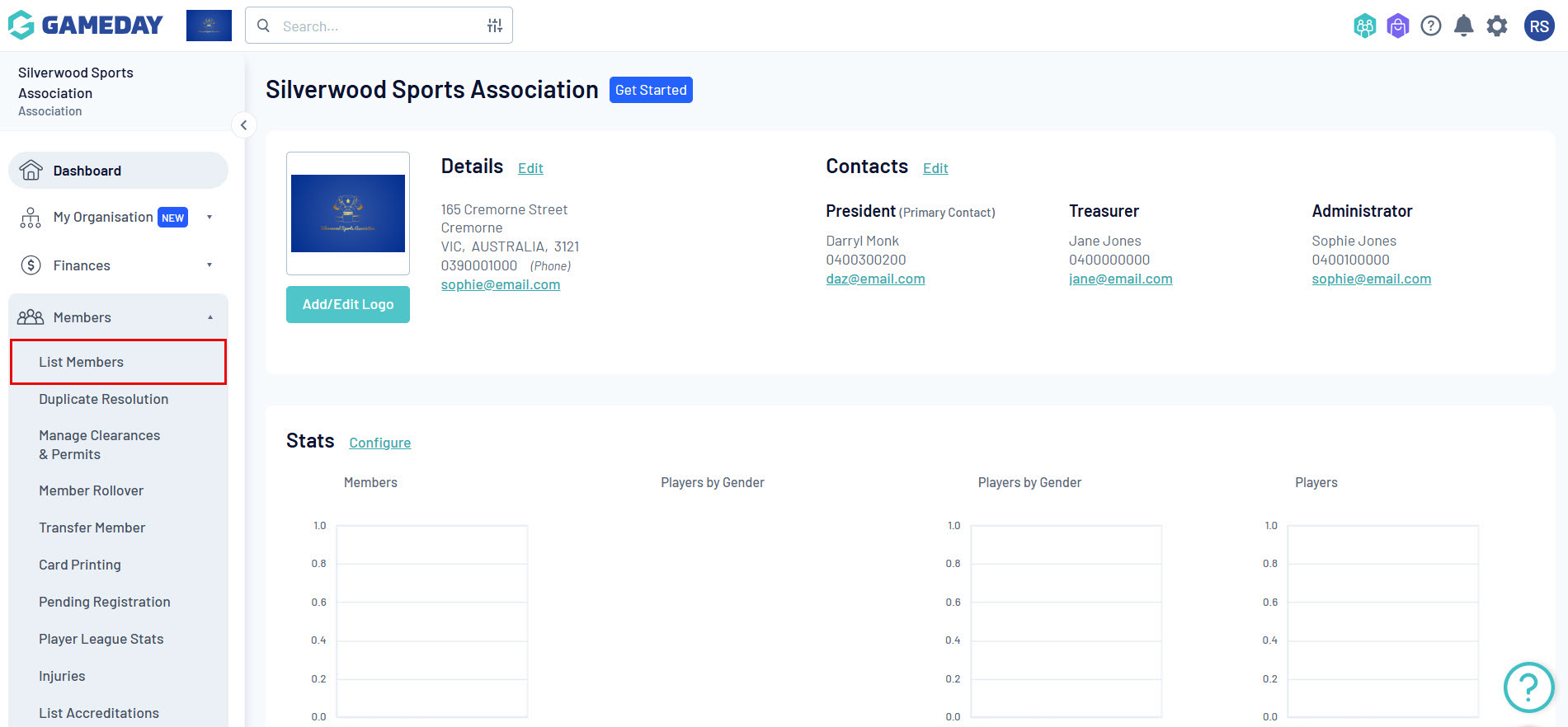The height and width of the screenshot is (727, 1568).
Task: Click the NEW badge beside My Organisation
Action: point(172,218)
